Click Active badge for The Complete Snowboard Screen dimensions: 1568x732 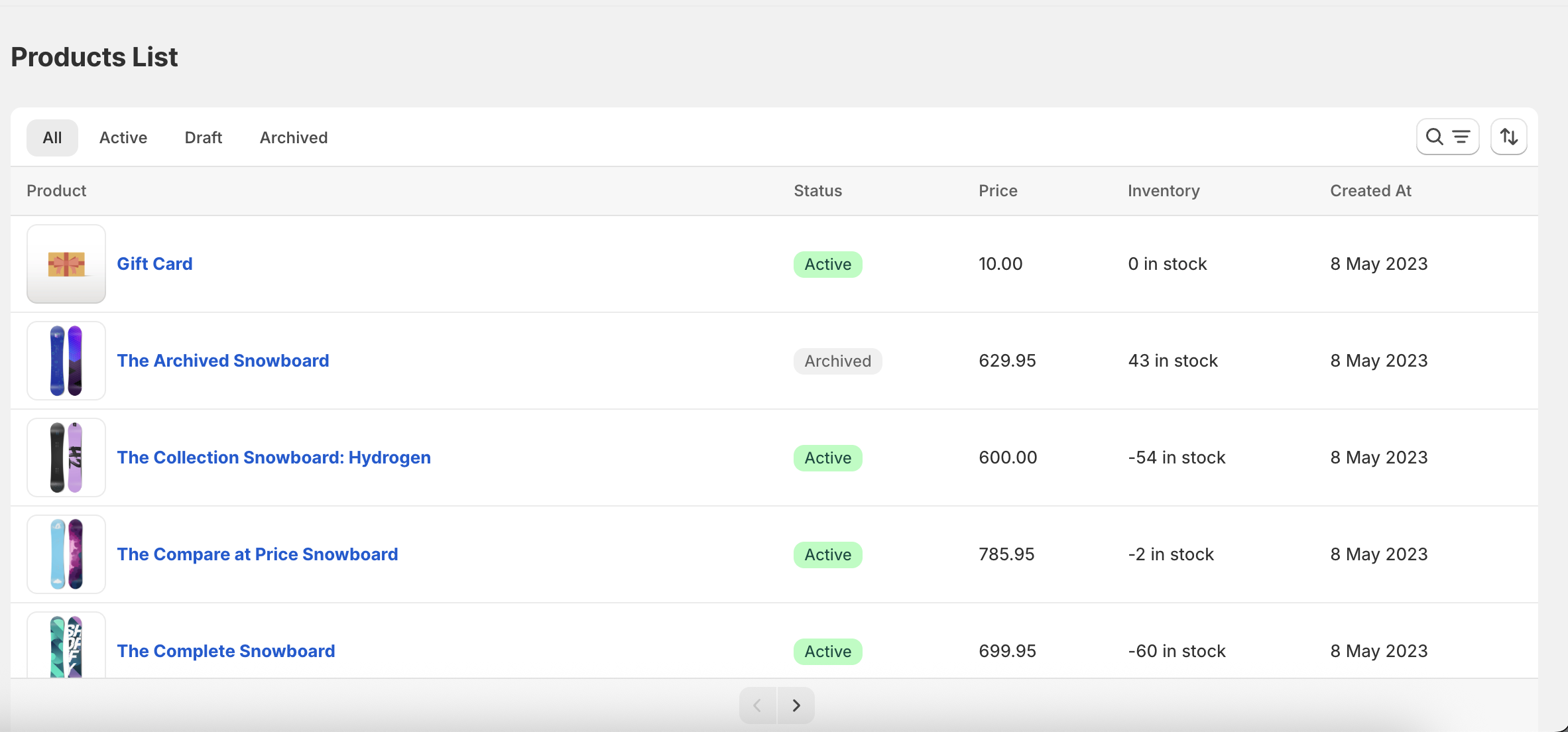(828, 652)
